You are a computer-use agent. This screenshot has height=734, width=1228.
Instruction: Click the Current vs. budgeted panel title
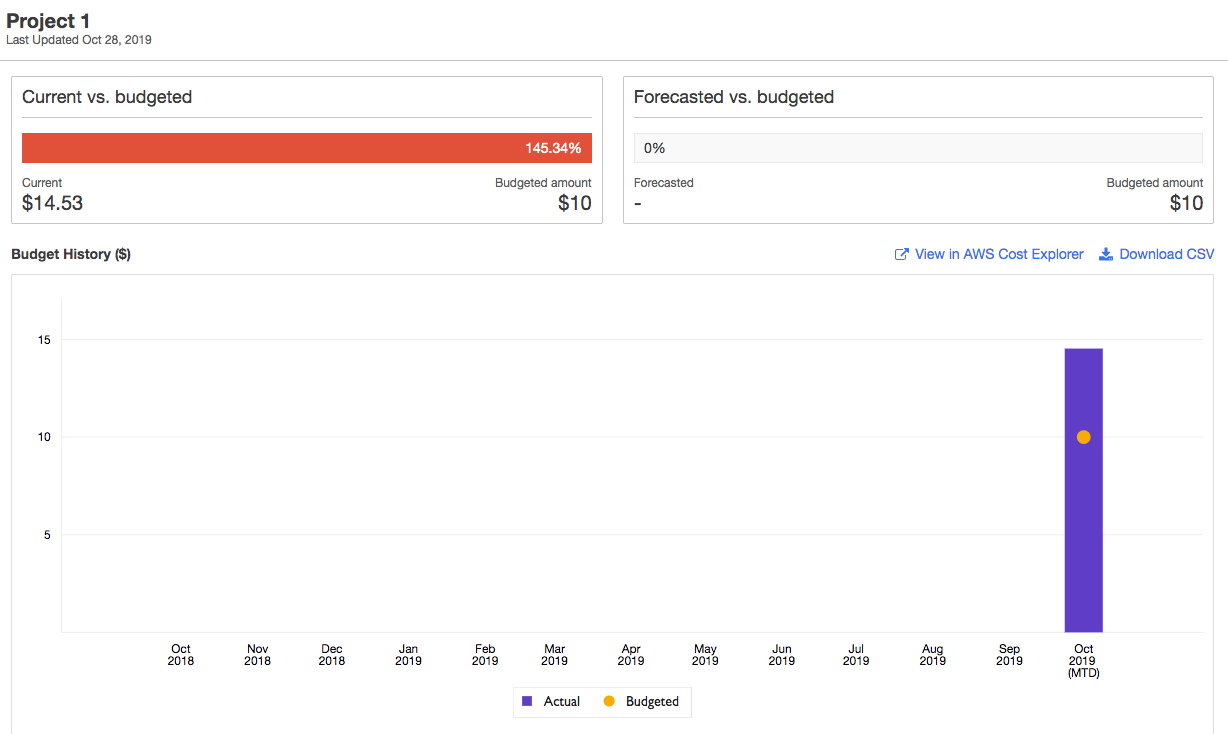tap(107, 97)
